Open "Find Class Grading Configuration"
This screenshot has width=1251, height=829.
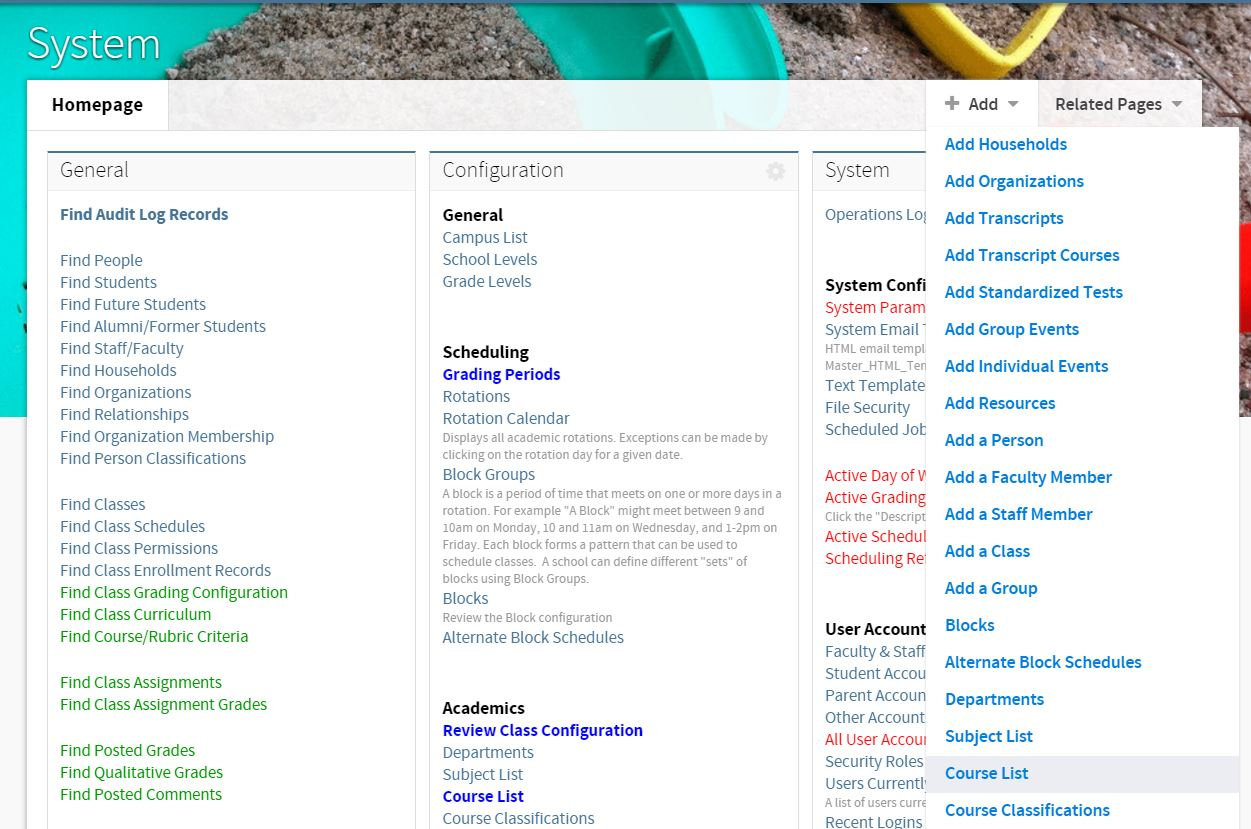pos(174,592)
